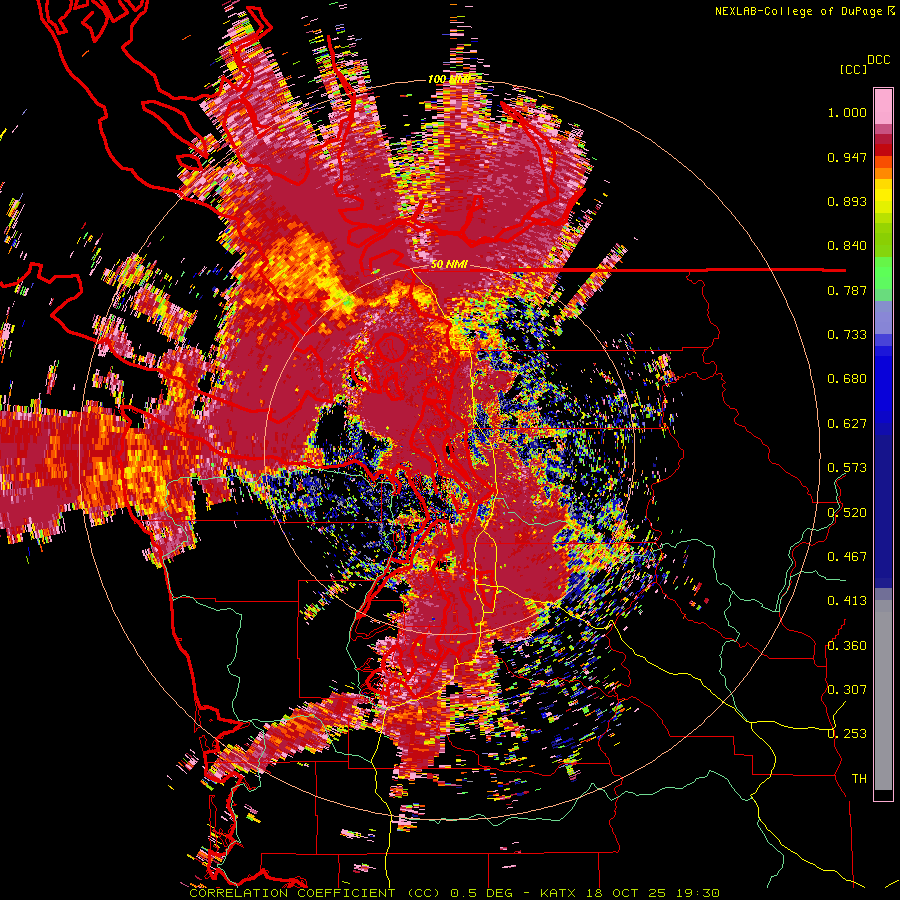Click the 100 NMI range ring label

pyautogui.click(x=448, y=79)
